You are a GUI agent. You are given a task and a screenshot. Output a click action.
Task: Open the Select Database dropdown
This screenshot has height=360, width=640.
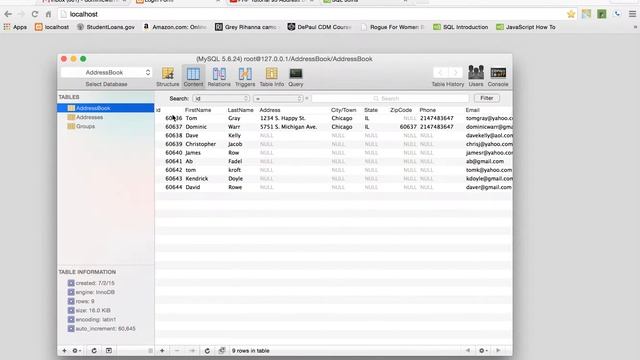click(106, 72)
